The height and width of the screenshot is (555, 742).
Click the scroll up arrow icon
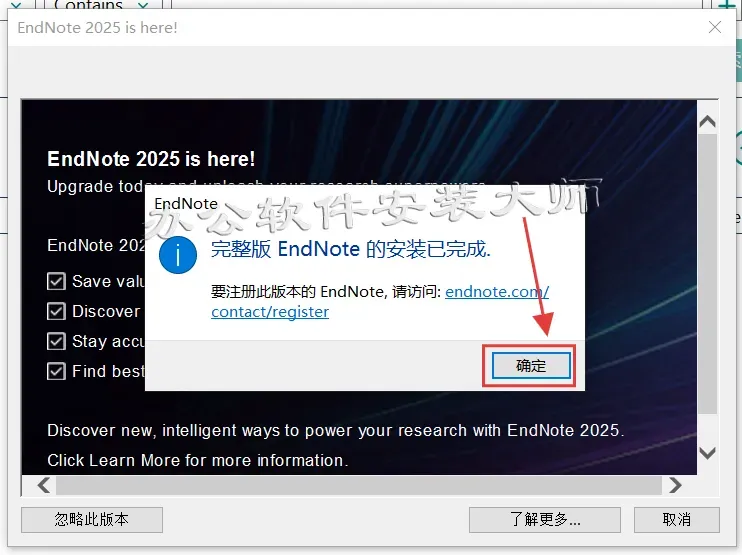[707, 122]
